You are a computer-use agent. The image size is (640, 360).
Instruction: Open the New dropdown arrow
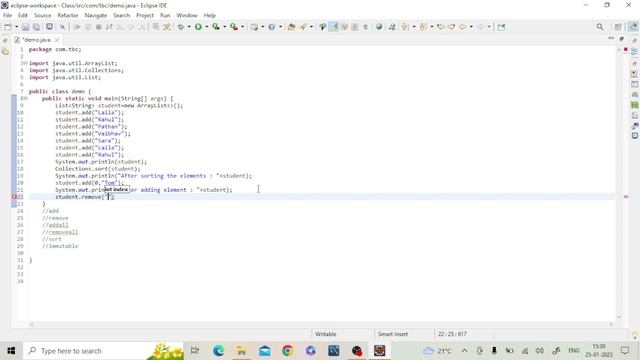(x=16, y=27)
